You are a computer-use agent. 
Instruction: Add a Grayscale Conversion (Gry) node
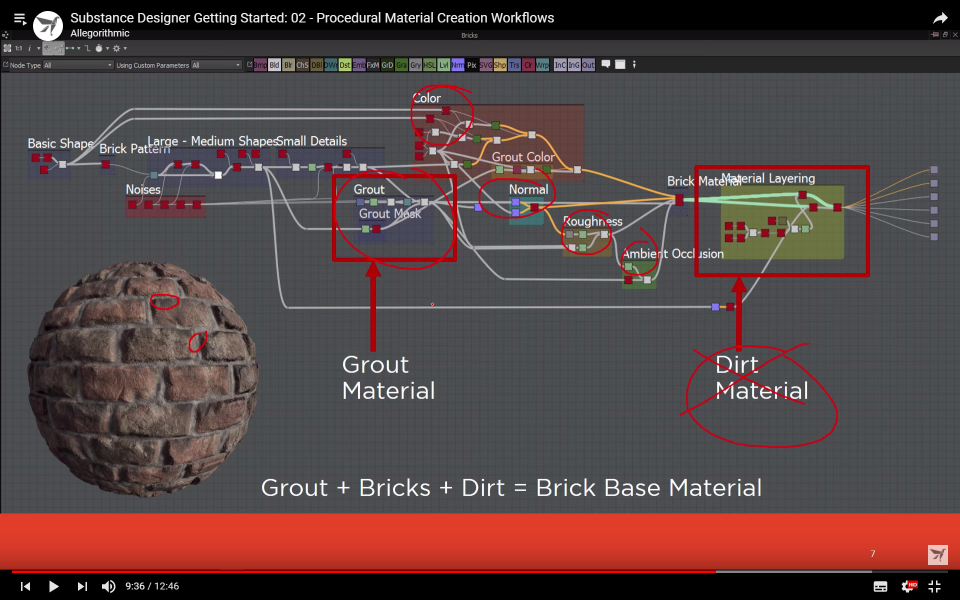(x=415, y=65)
